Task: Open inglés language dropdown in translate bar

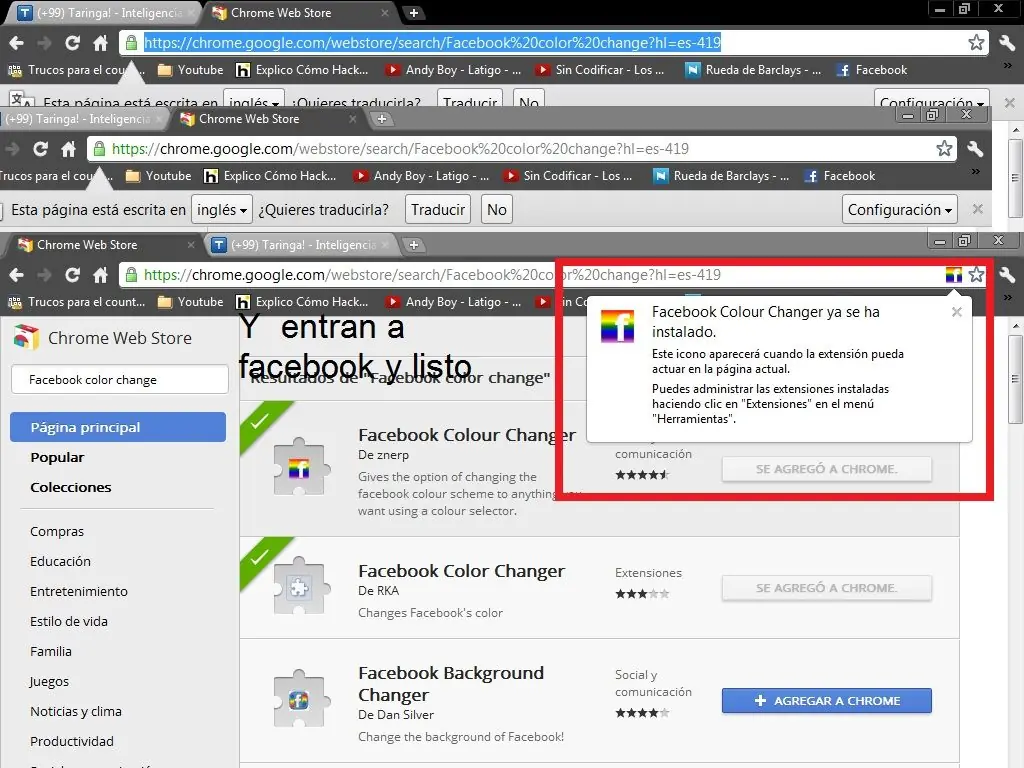Action: pyautogui.click(x=221, y=210)
